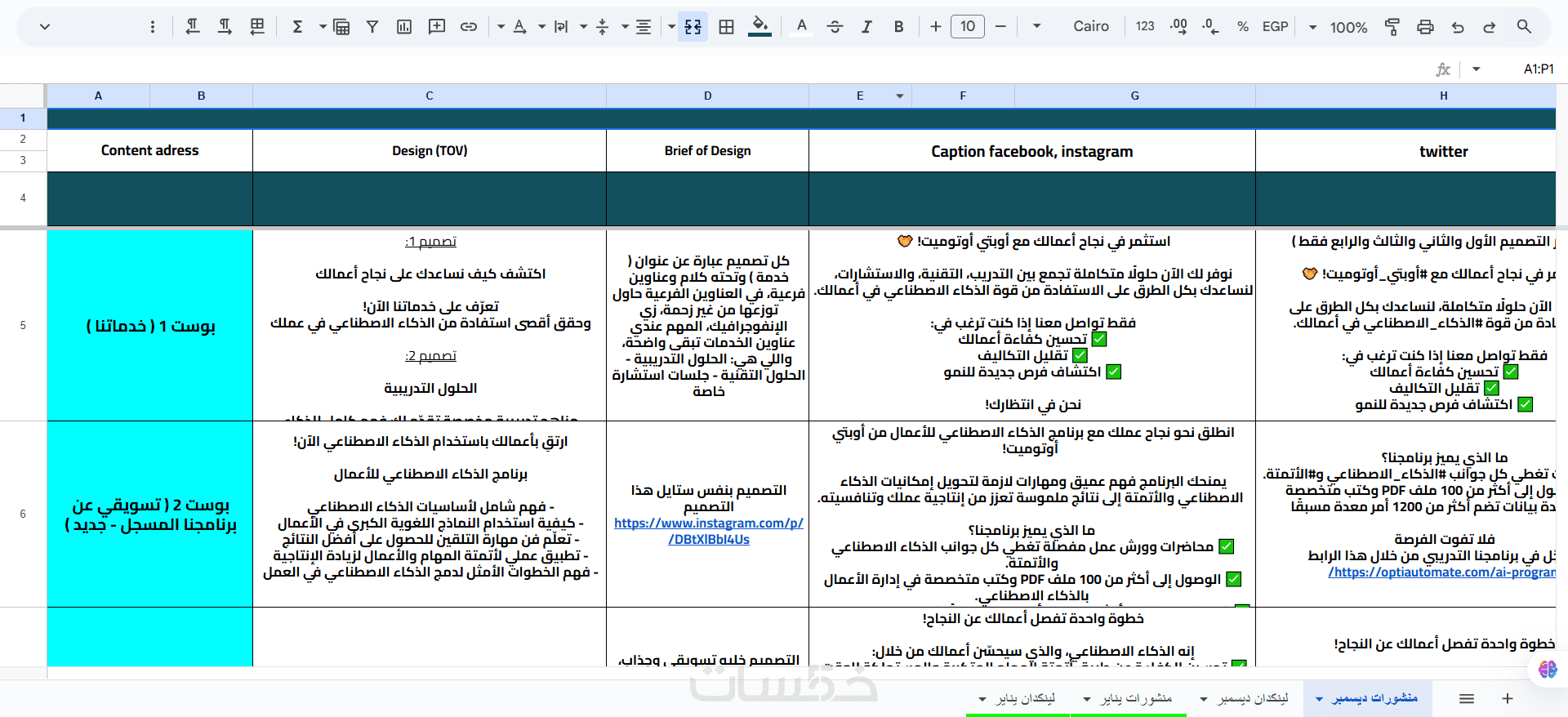
Task: Increase decimal places
Action: coord(1178,27)
